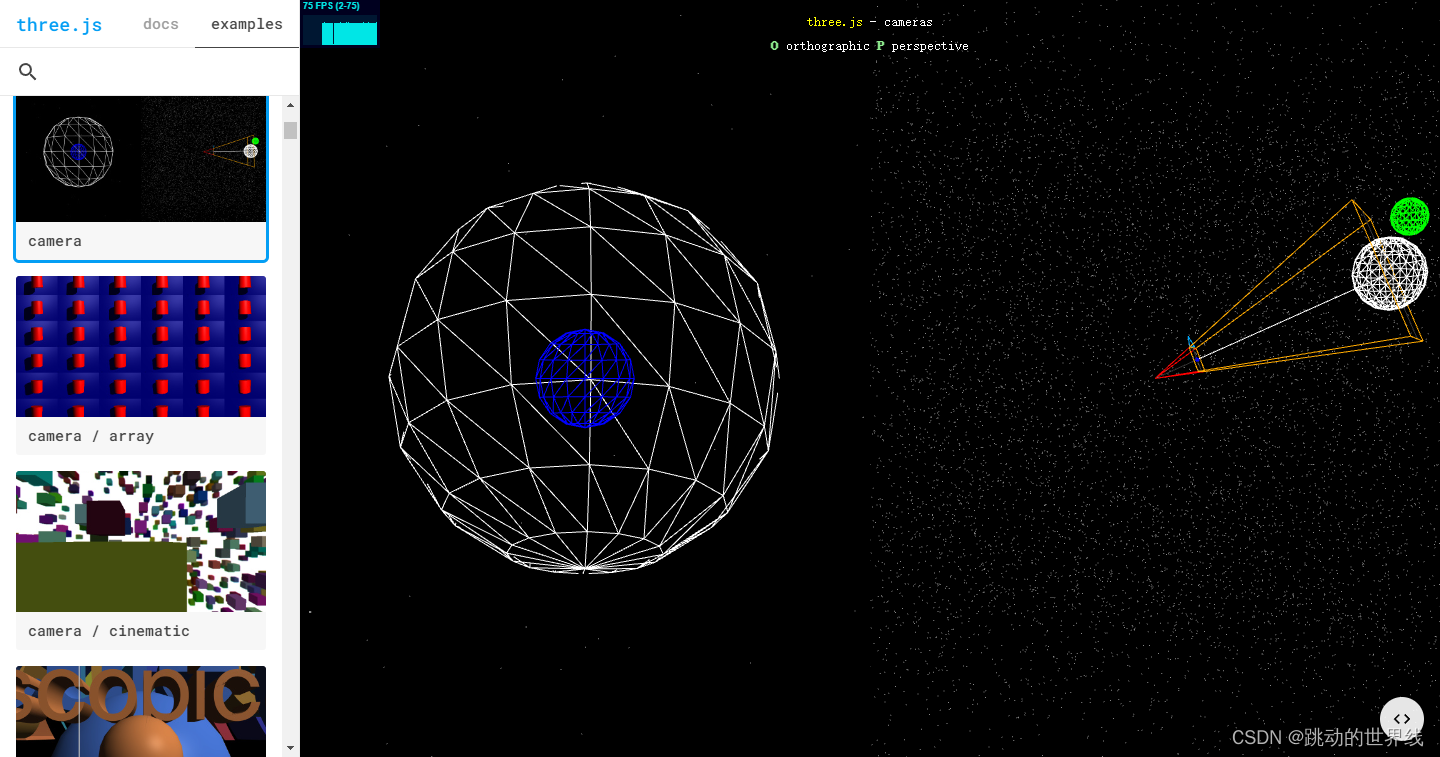1440x757 pixels.
Task: Click the 'camera / cinematic' label
Action: click(x=109, y=631)
